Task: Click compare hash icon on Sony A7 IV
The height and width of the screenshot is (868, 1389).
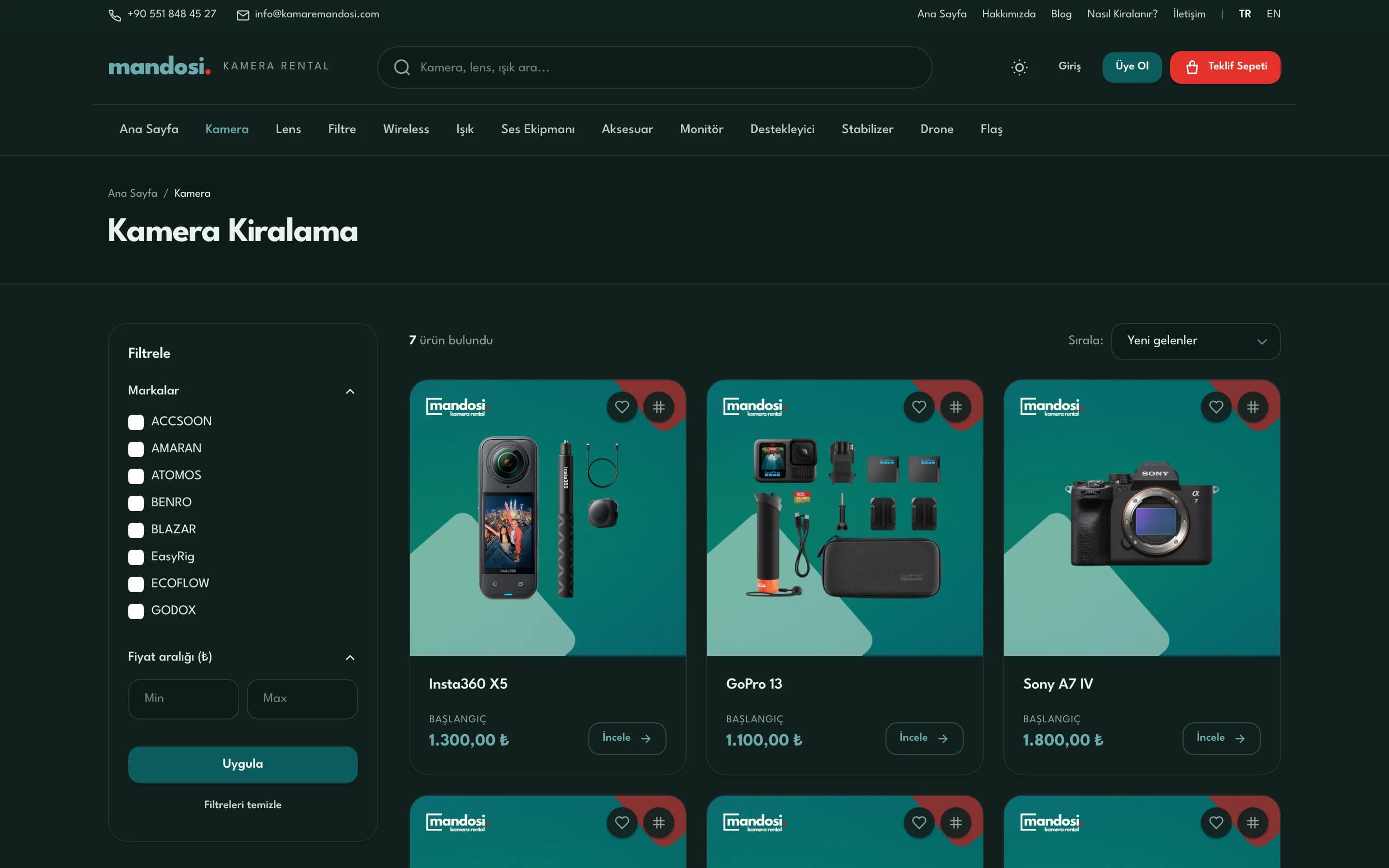Action: point(1253,407)
